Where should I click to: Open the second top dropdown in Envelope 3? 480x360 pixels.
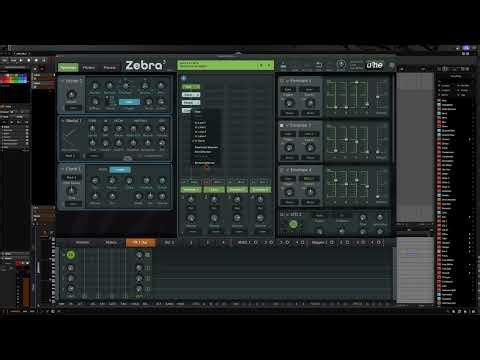click(309, 134)
